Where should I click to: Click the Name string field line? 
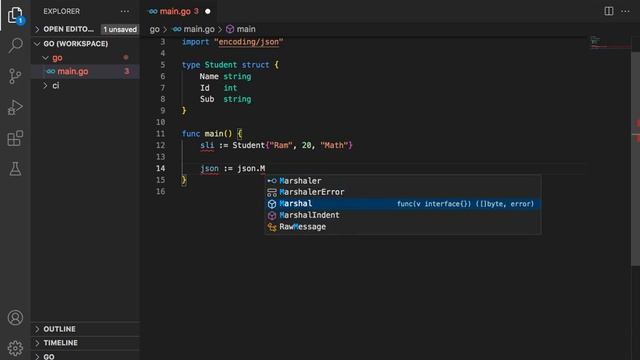(225, 77)
